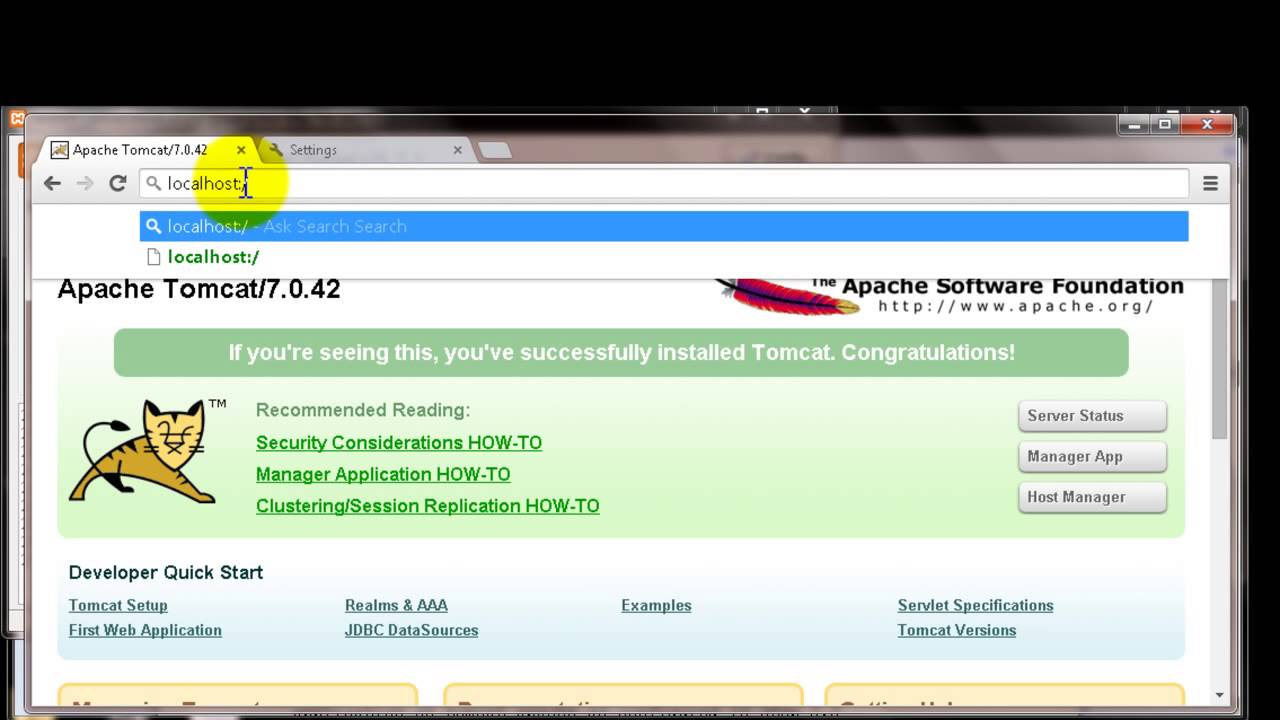Click the page icon beside the localhost:/ suggestion

(x=153, y=257)
